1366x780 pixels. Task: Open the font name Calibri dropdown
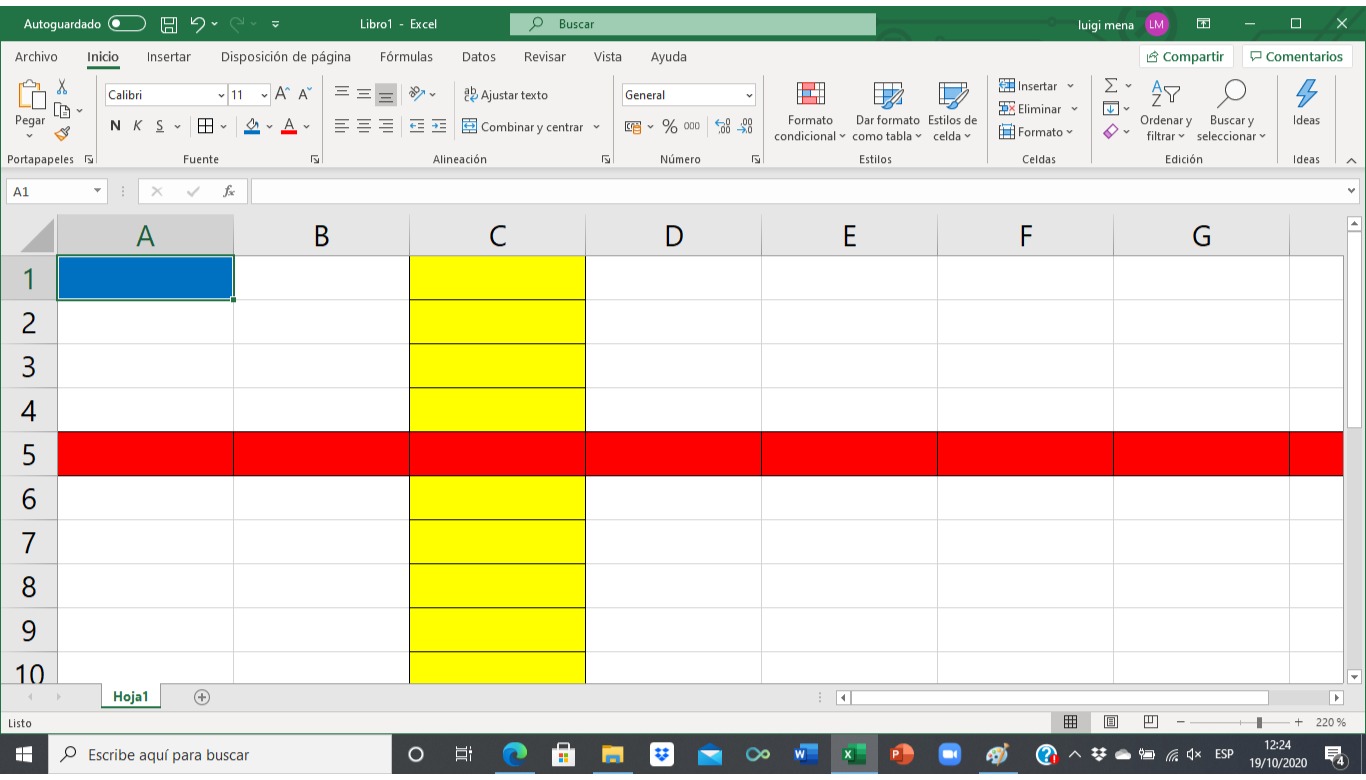[221, 94]
